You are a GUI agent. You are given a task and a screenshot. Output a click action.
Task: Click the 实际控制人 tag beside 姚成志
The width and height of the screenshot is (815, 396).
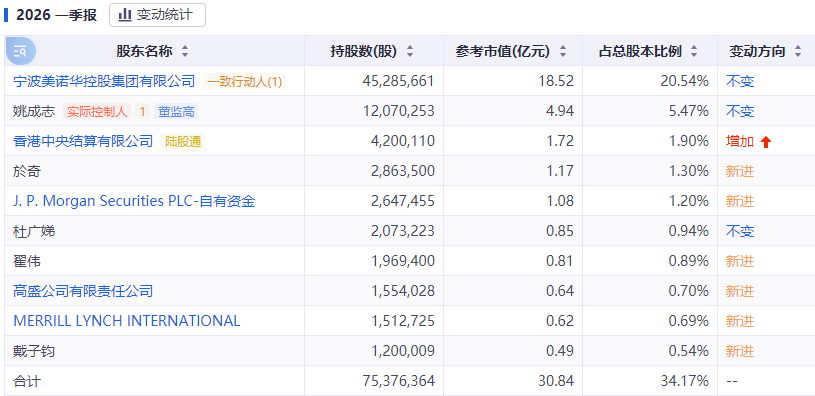pyautogui.click(x=97, y=111)
